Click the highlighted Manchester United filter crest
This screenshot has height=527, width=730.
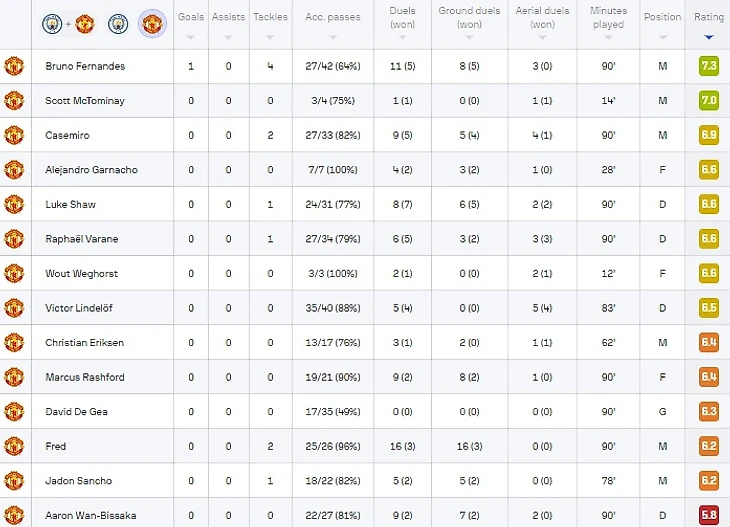(152, 22)
